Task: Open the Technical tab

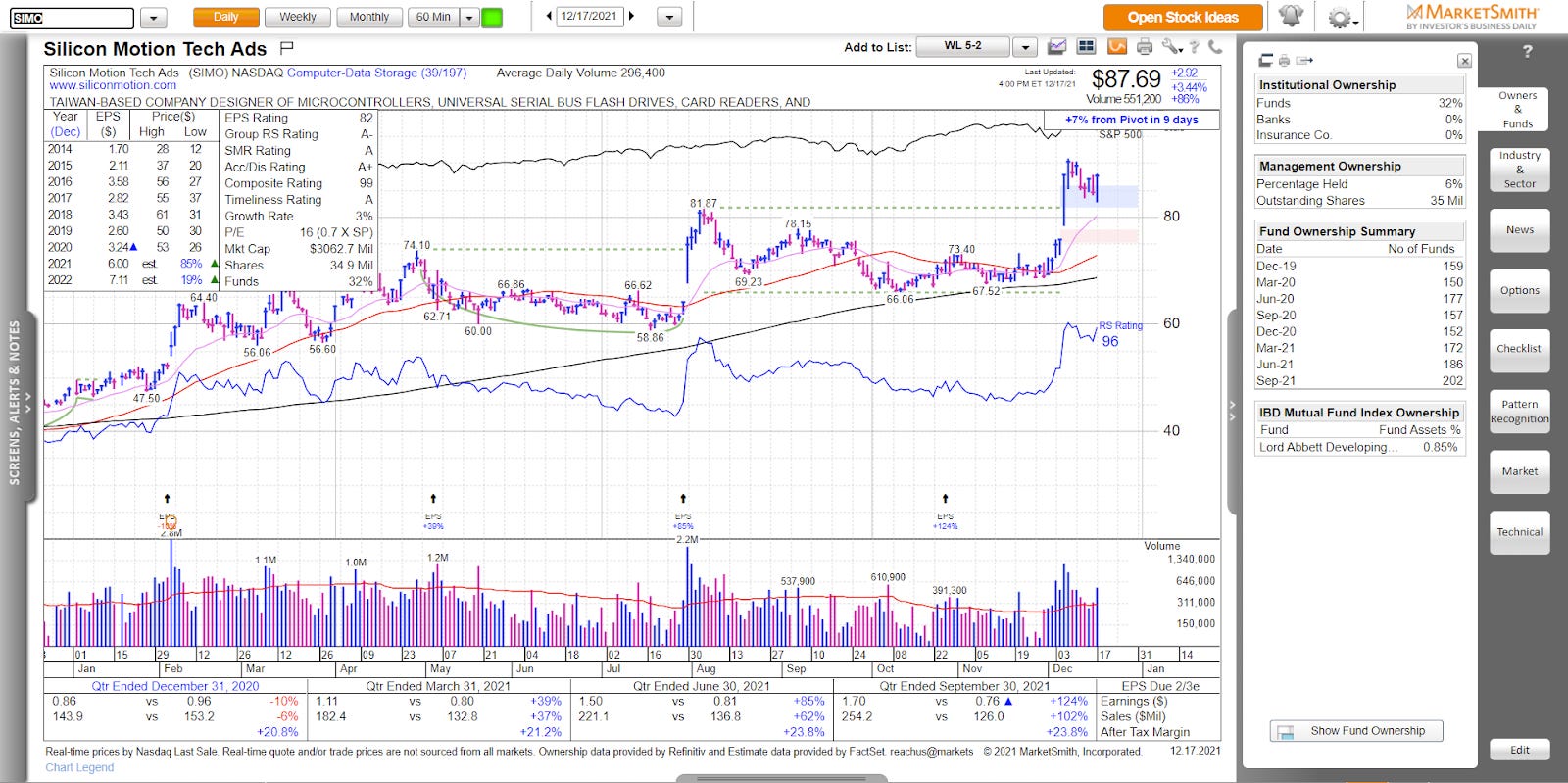Action: [x=1520, y=532]
